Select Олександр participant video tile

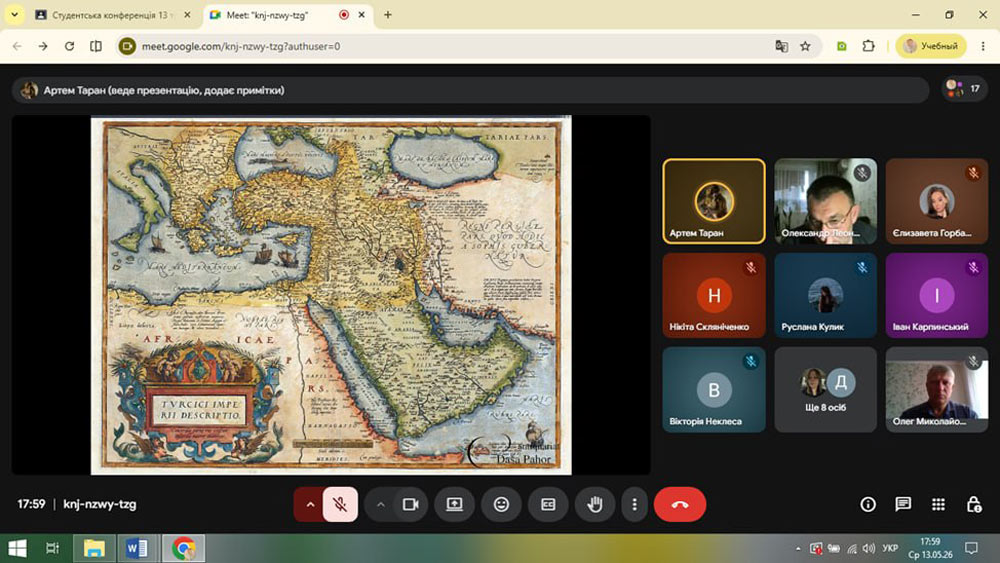tap(825, 201)
